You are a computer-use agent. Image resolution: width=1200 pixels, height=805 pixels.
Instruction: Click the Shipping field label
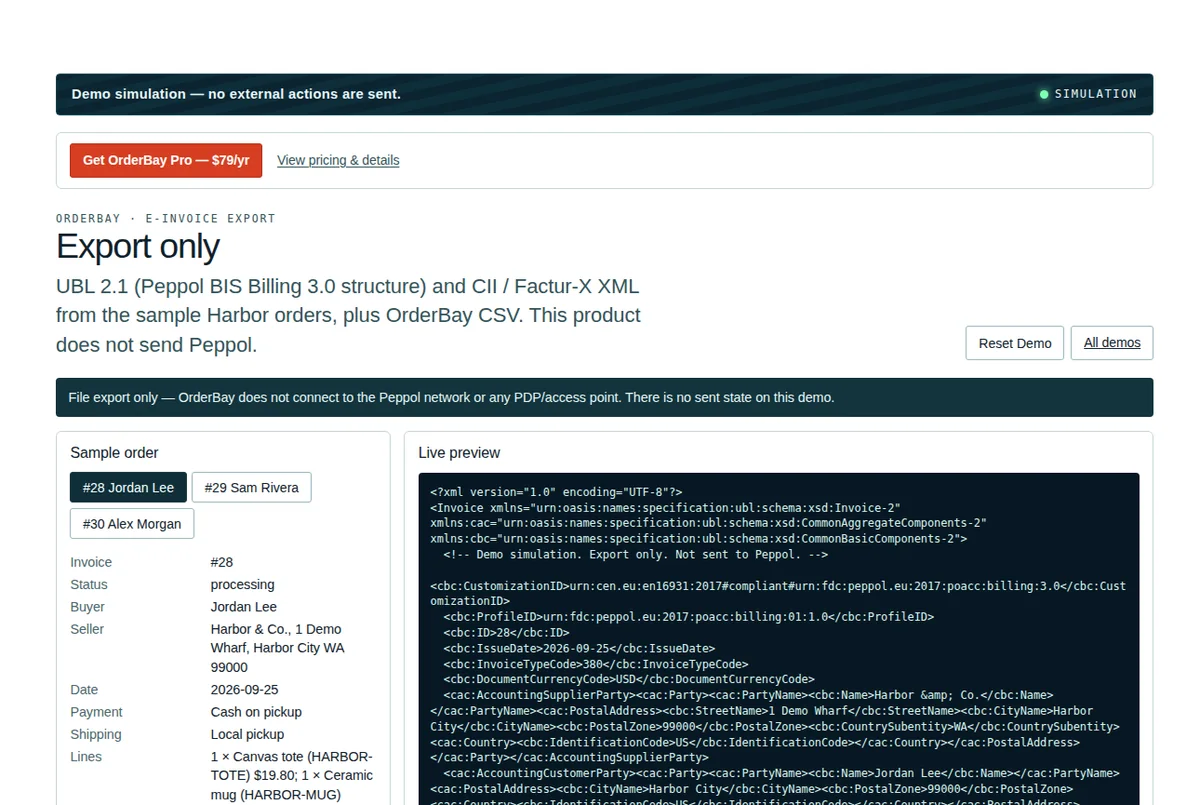pyautogui.click(x=96, y=734)
